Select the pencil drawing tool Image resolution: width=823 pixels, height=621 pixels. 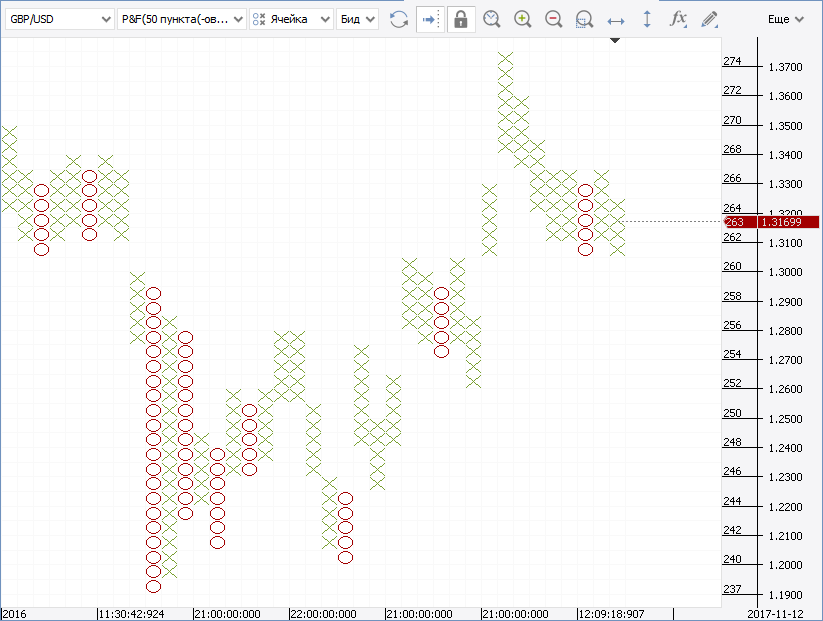tap(709, 19)
